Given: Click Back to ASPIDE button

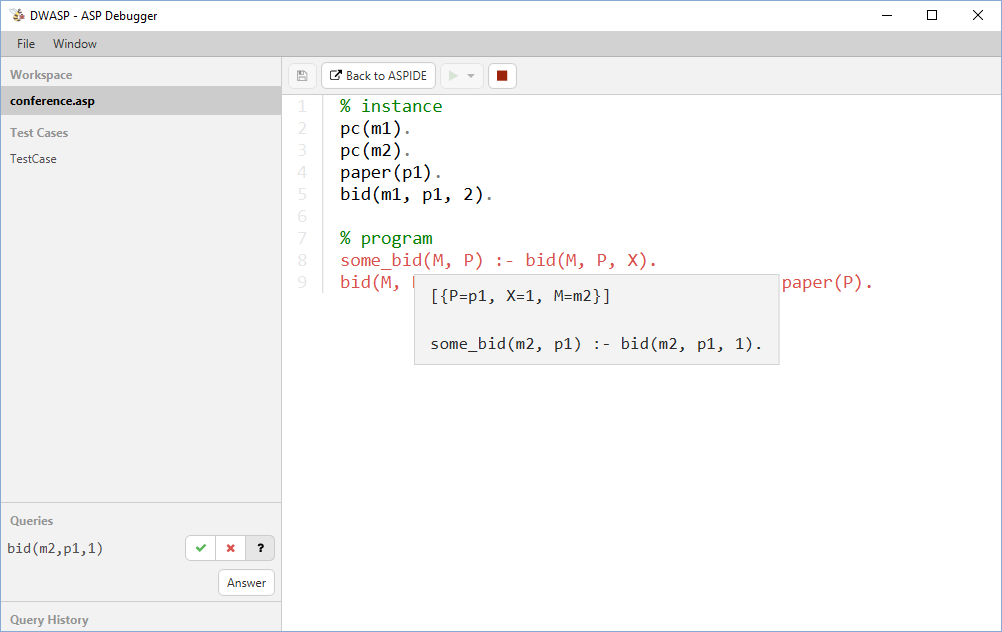Looking at the screenshot, I should [378, 76].
